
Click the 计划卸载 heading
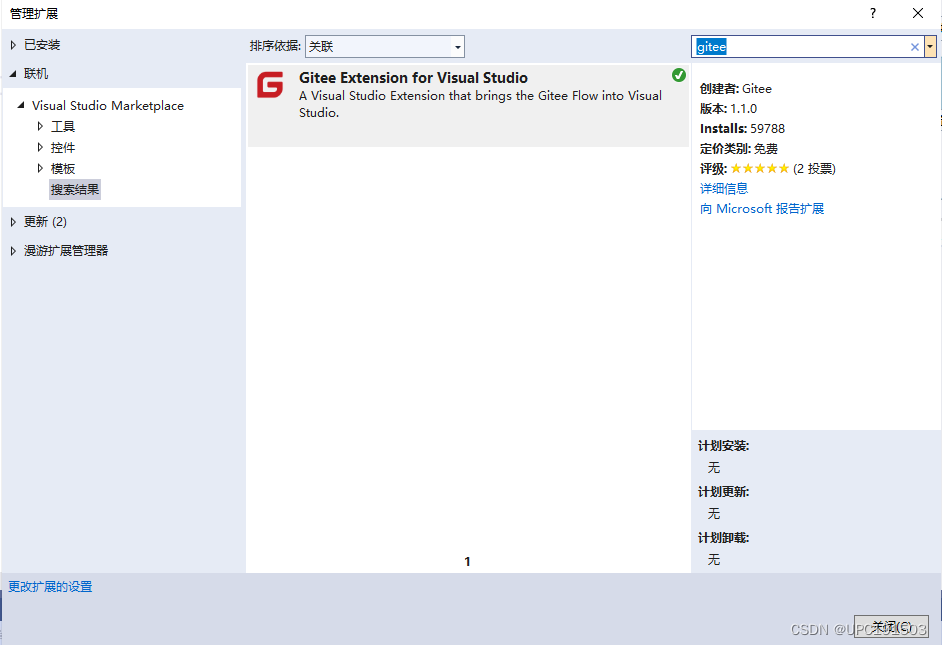(723, 538)
